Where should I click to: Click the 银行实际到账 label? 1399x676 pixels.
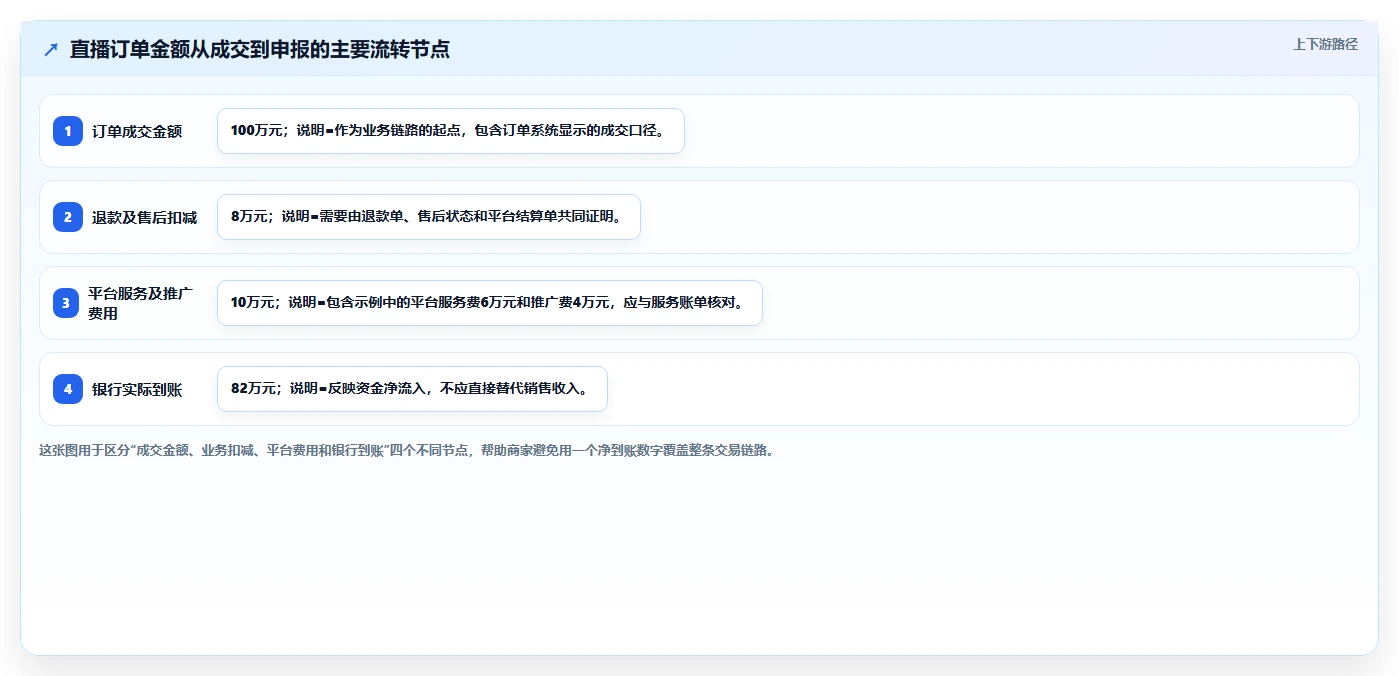(137, 389)
